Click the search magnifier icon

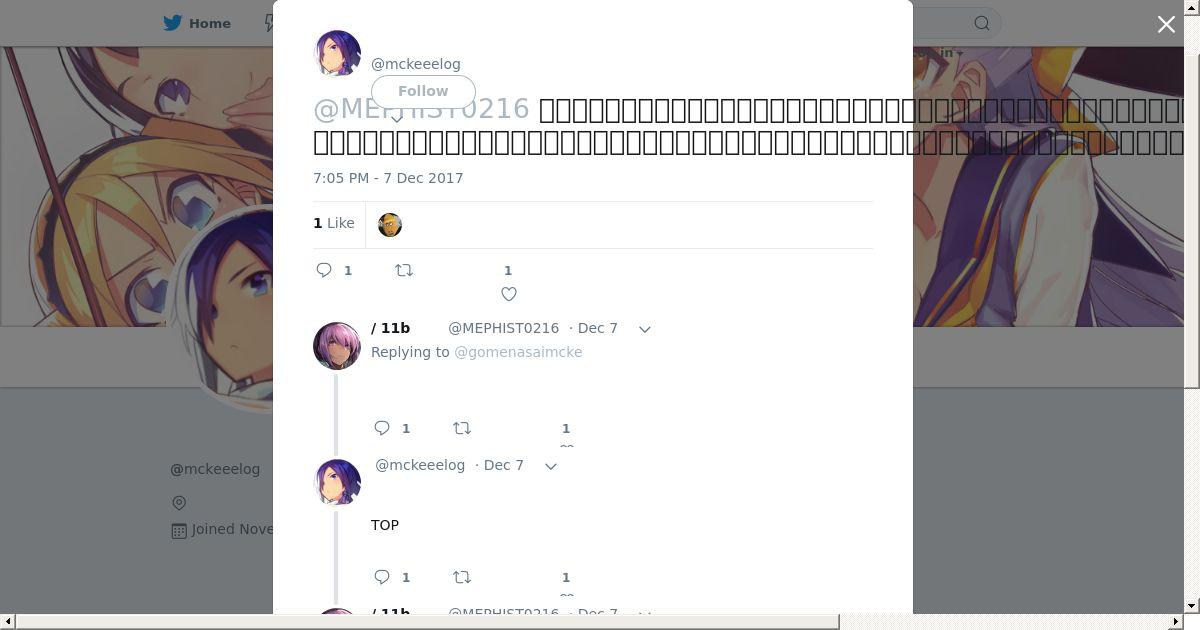[x=982, y=23]
